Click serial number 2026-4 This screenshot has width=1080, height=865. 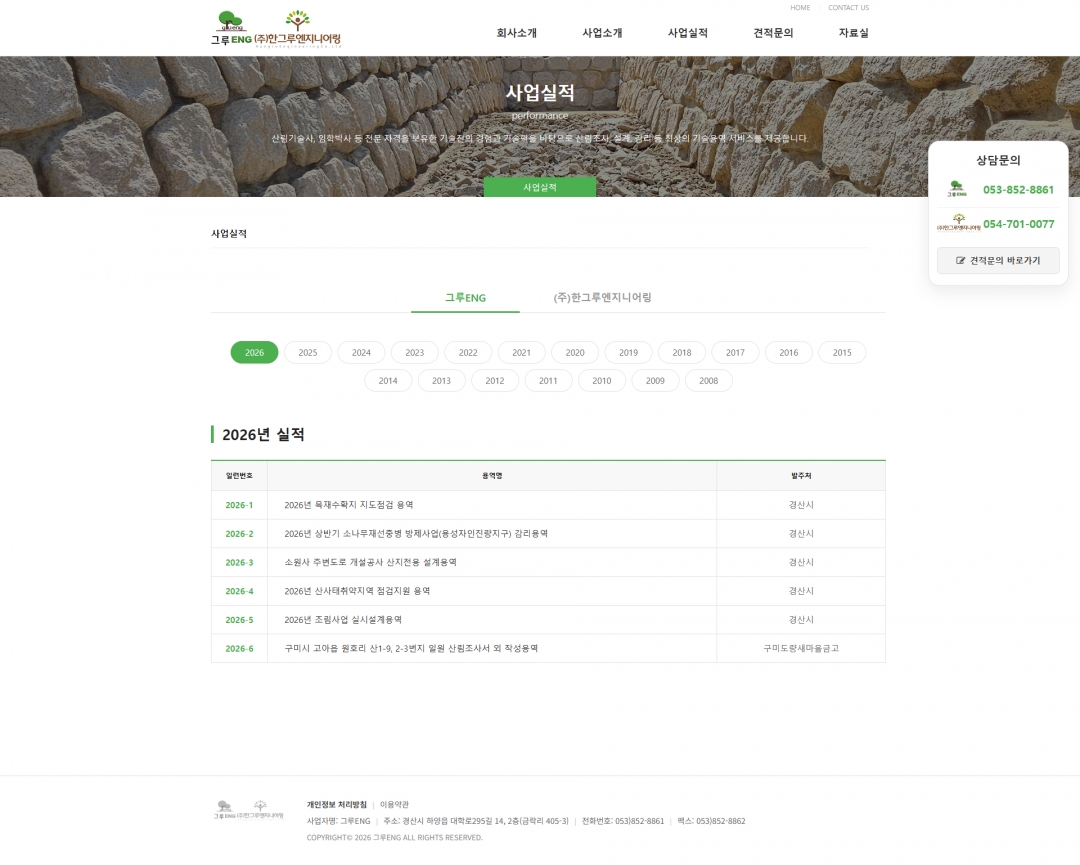[x=239, y=592]
